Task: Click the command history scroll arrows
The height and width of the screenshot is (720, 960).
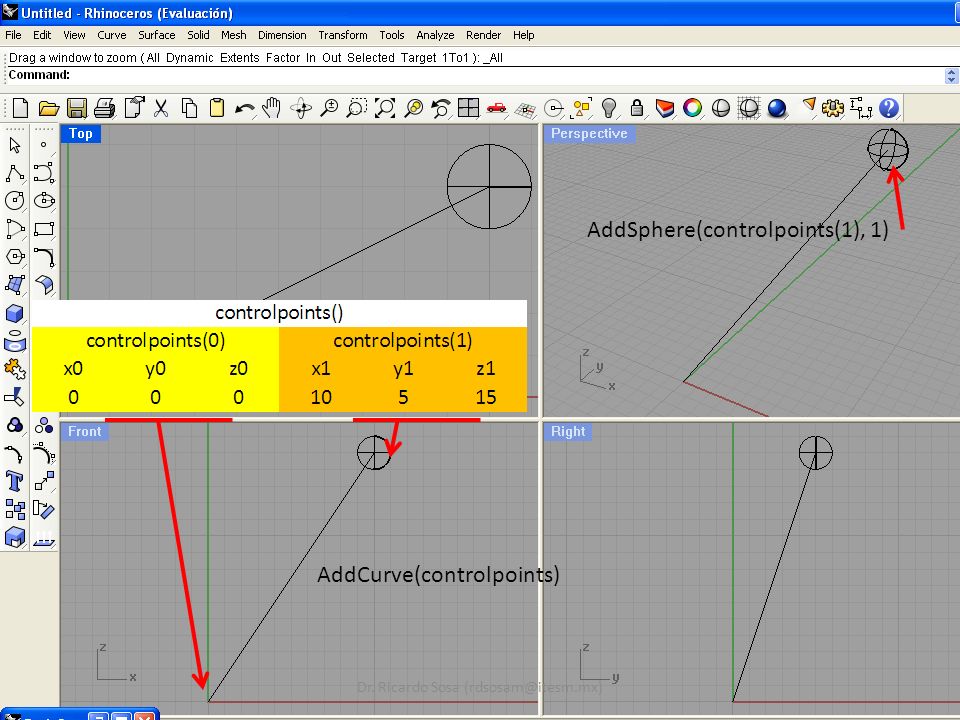Action: point(951,75)
